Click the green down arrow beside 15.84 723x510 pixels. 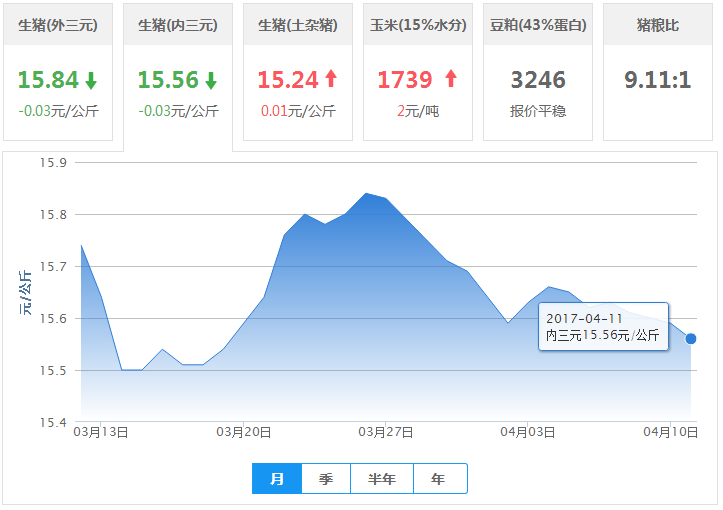[91, 80]
